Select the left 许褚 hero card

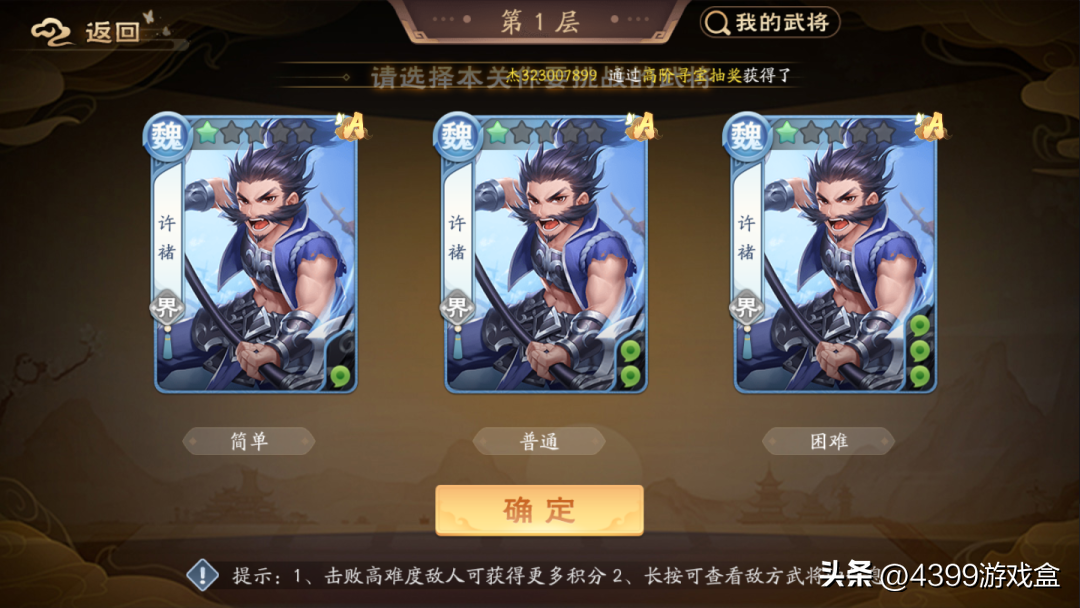pos(255,253)
